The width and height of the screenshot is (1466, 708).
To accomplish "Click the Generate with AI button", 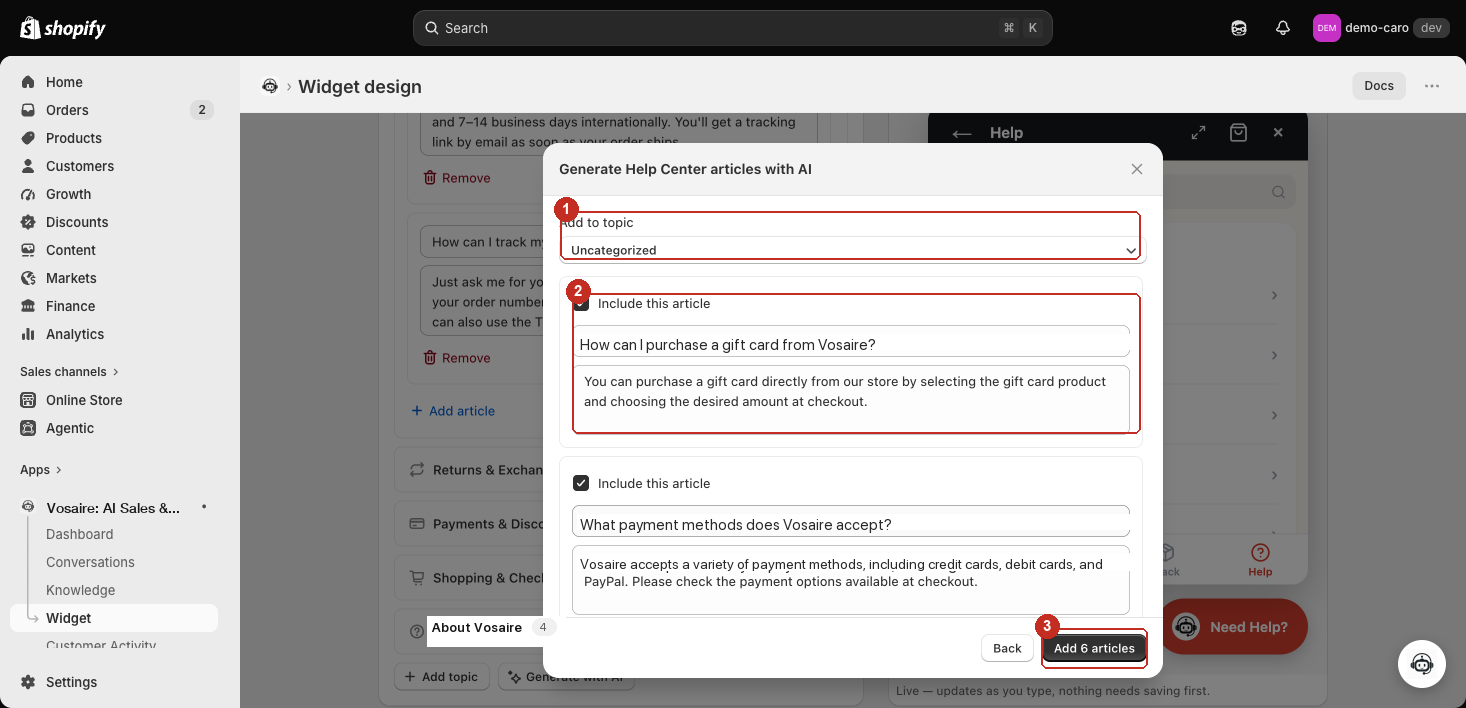I will [x=566, y=677].
